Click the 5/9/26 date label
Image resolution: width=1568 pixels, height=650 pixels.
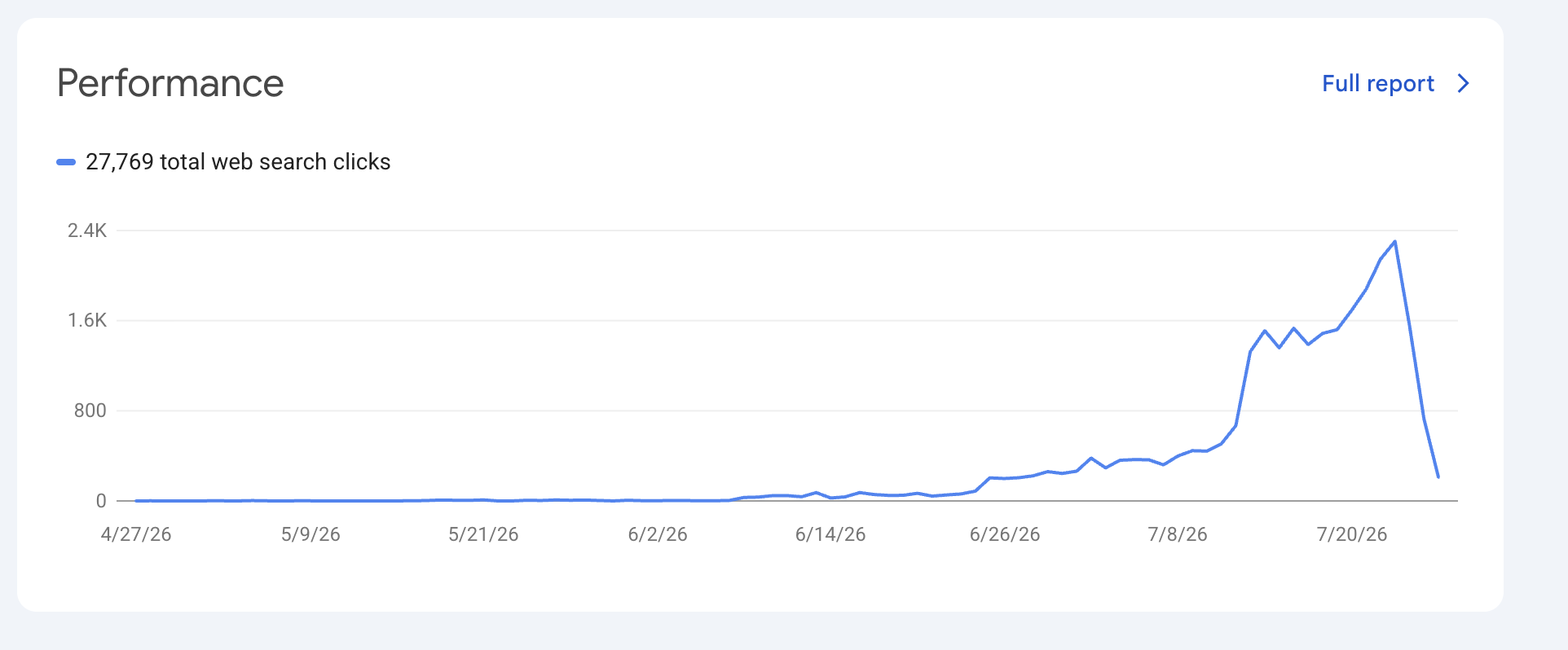[311, 534]
